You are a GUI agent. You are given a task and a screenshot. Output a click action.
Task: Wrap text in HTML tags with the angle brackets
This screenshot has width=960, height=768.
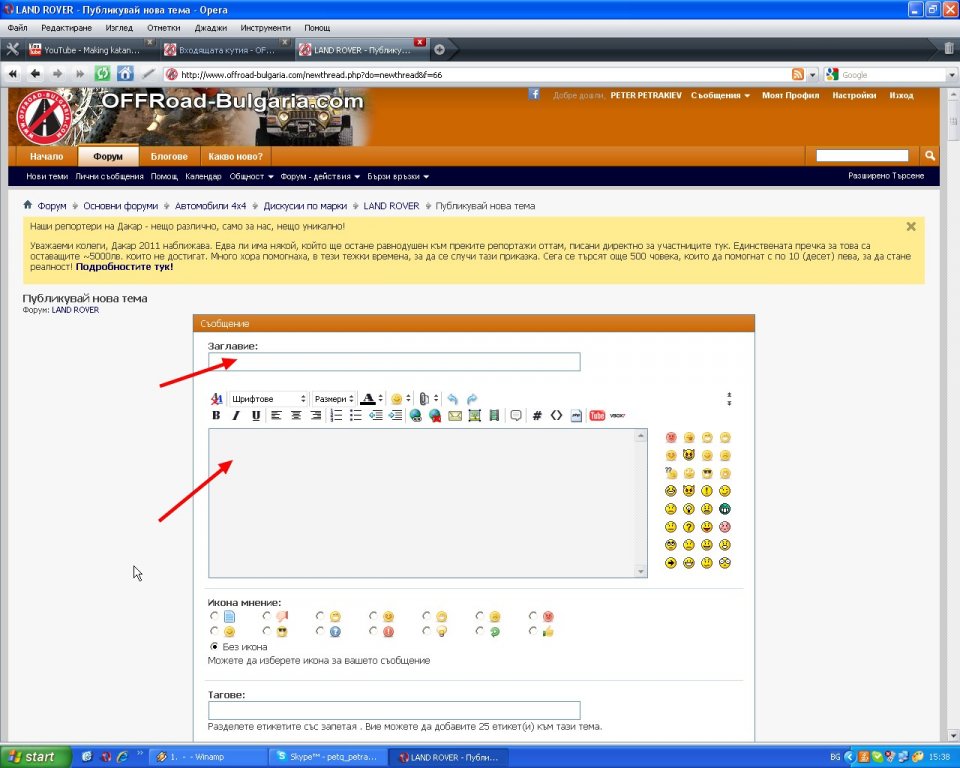(556, 416)
